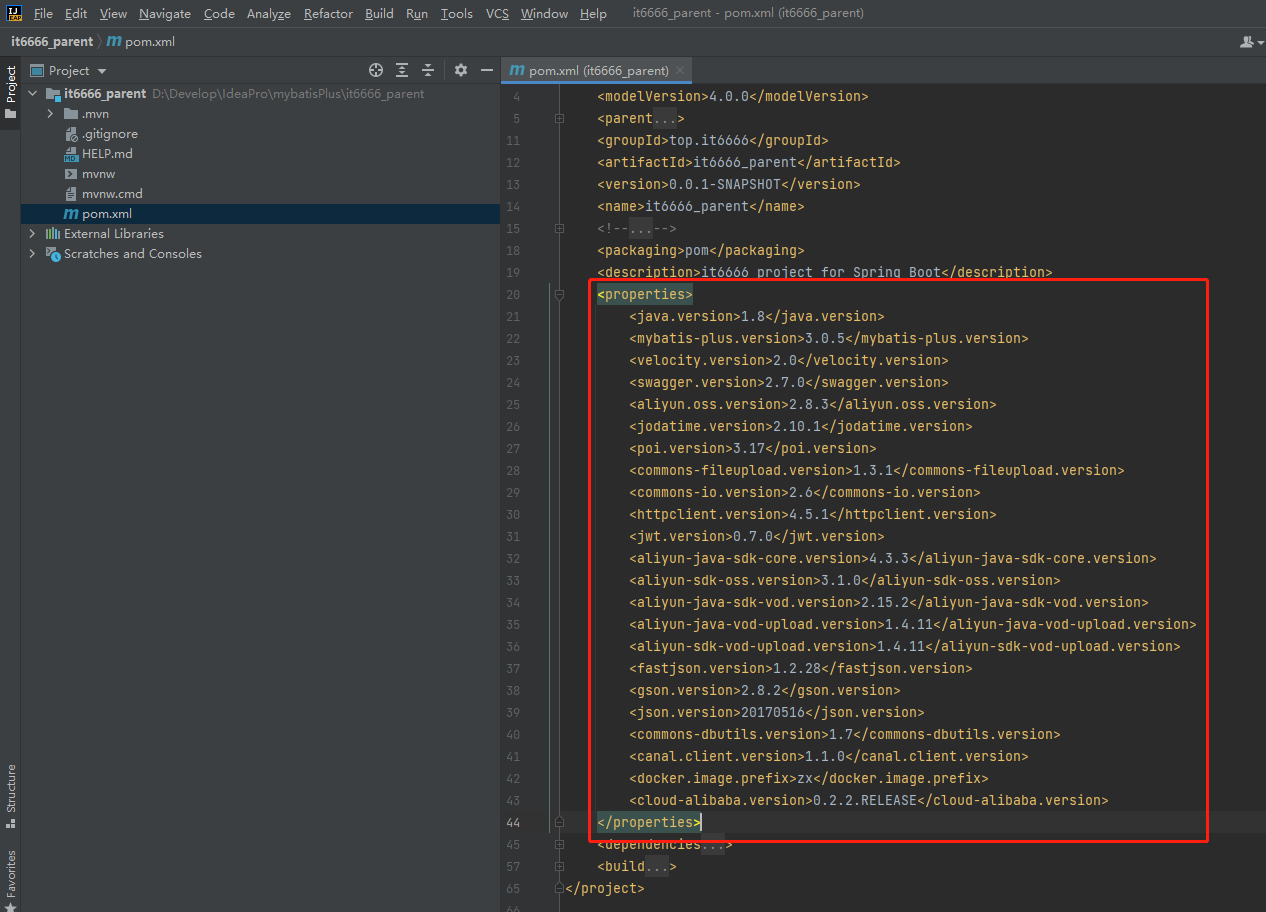This screenshot has width=1266, height=912.
Task: Open the View menu
Action: pyautogui.click(x=113, y=13)
